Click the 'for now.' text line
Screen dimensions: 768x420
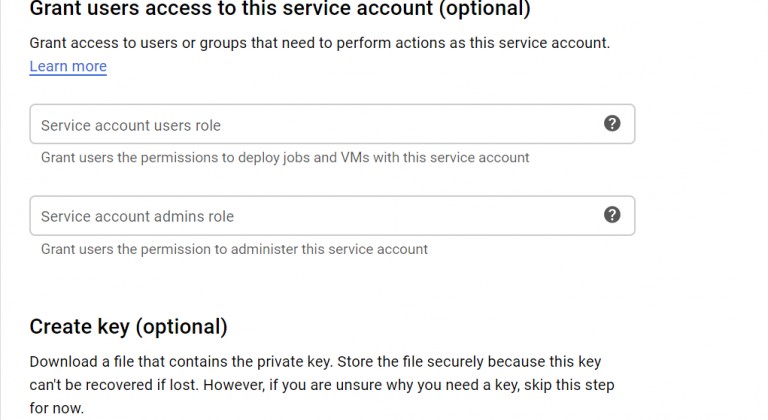56,408
